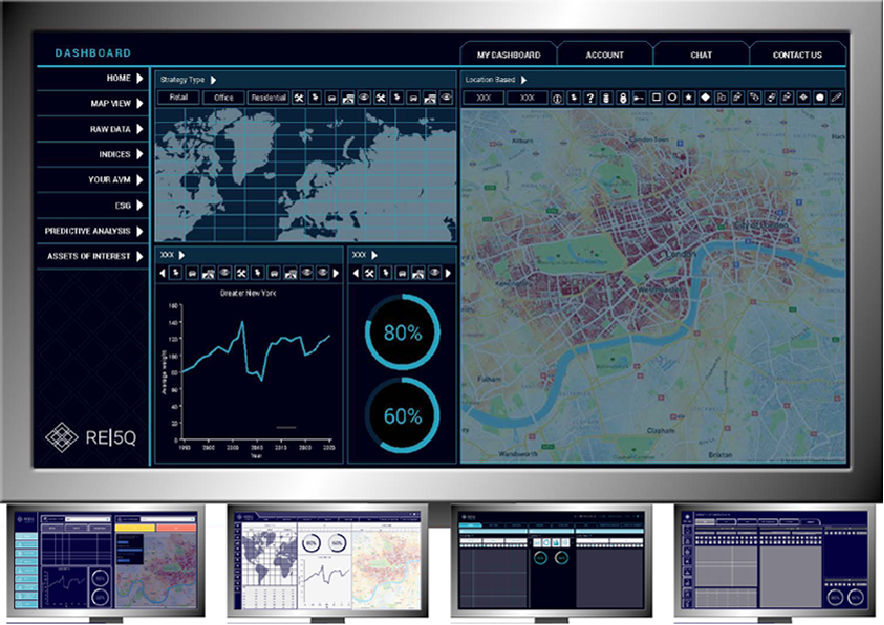The width and height of the screenshot is (884, 625).
Task: Toggle eye icon in toolbar above percentage gauges
Action: coord(434,273)
